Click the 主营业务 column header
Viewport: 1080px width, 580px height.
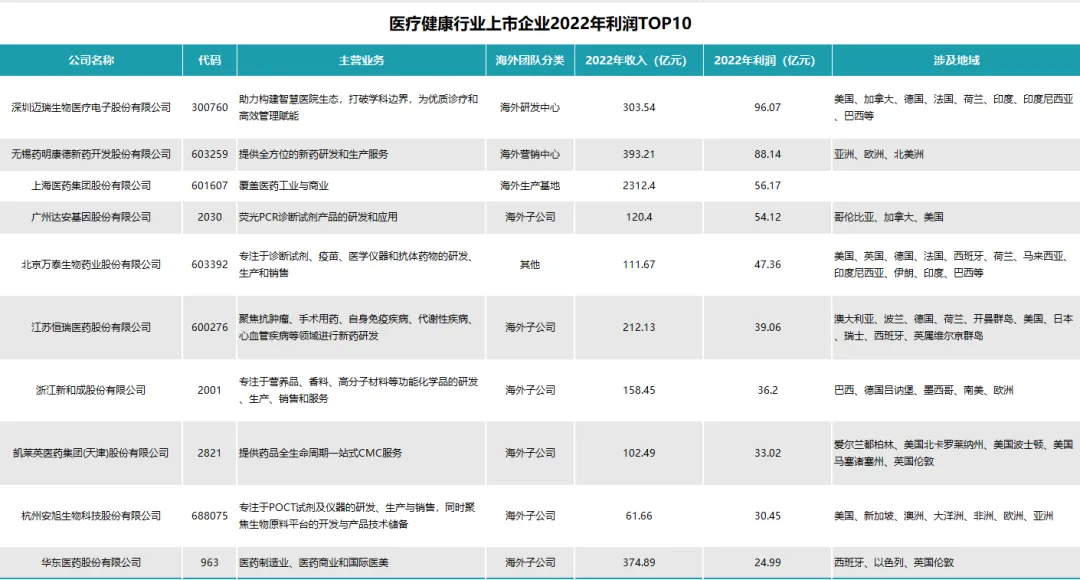tap(361, 60)
